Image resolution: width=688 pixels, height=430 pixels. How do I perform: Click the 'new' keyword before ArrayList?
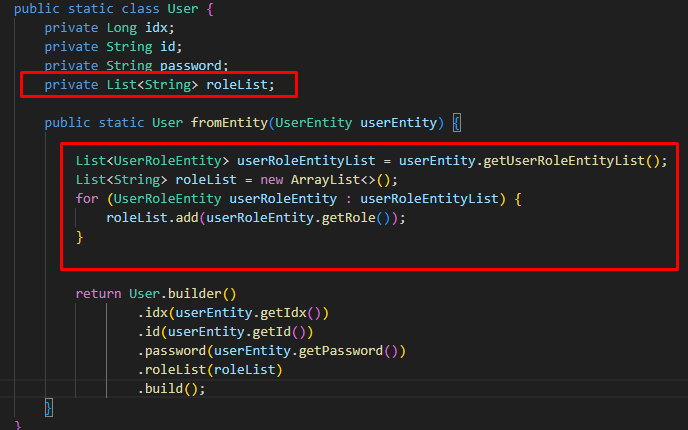point(272,179)
